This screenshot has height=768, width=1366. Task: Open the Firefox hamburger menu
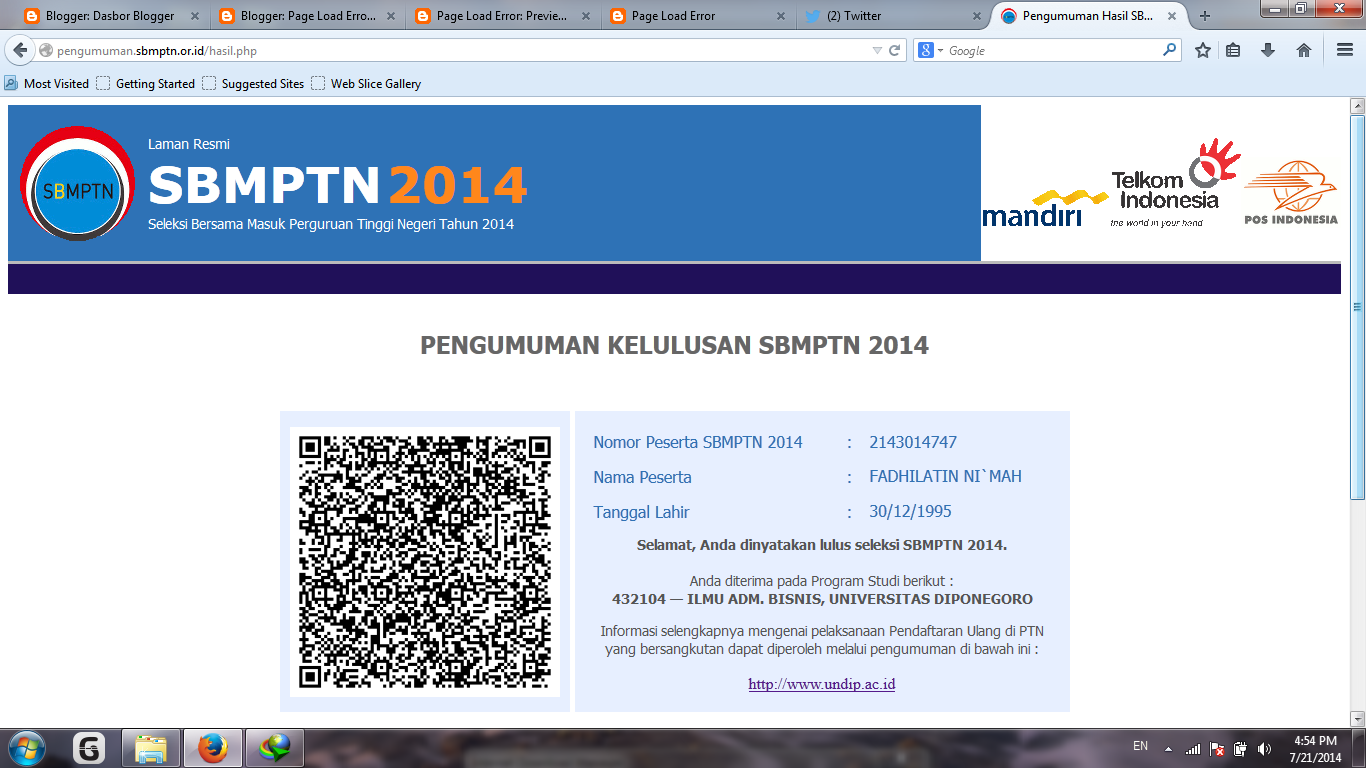(x=1345, y=50)
